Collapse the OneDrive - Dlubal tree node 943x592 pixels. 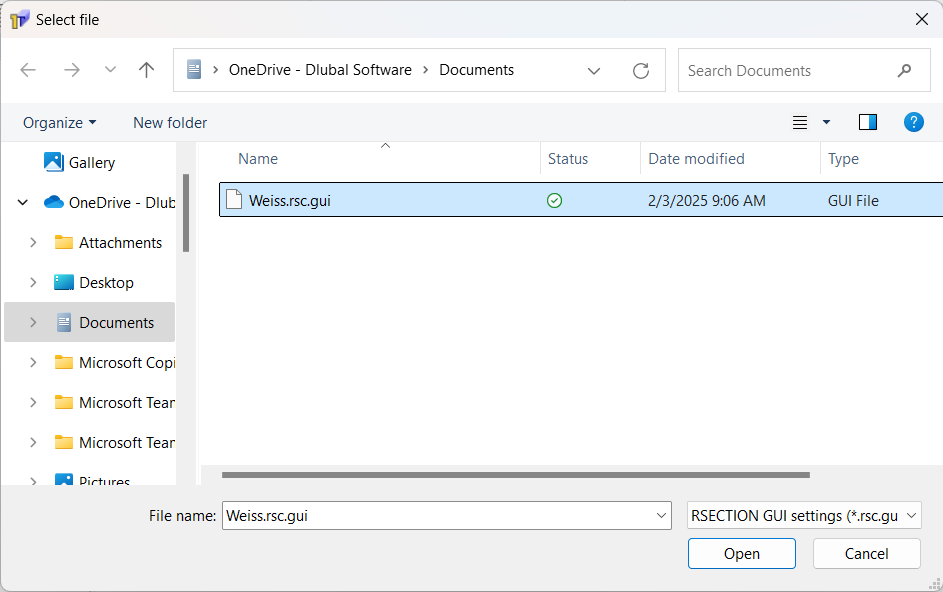coord(22,201)
